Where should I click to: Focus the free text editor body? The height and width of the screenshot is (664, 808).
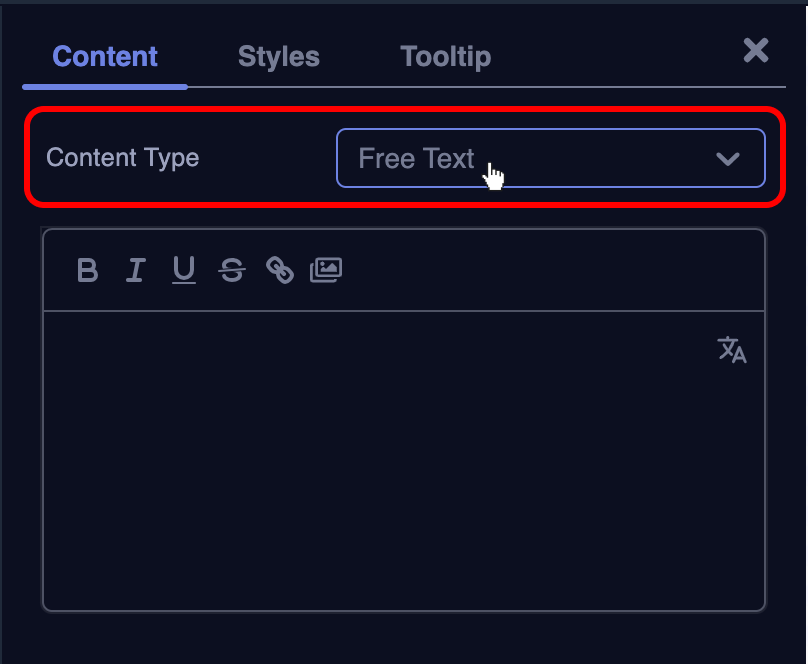click(400, 470)
